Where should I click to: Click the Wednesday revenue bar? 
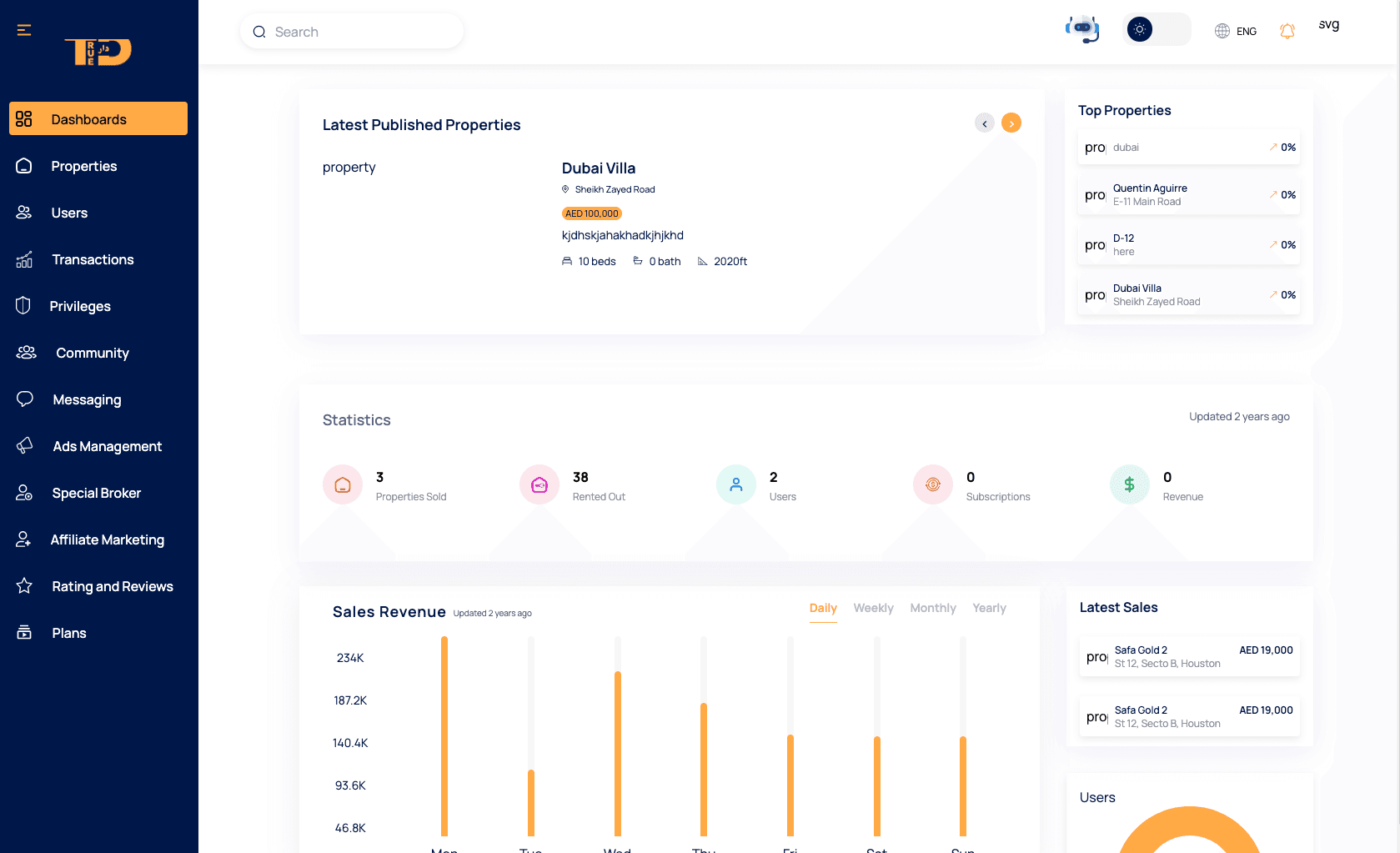(x=618, y=753)
